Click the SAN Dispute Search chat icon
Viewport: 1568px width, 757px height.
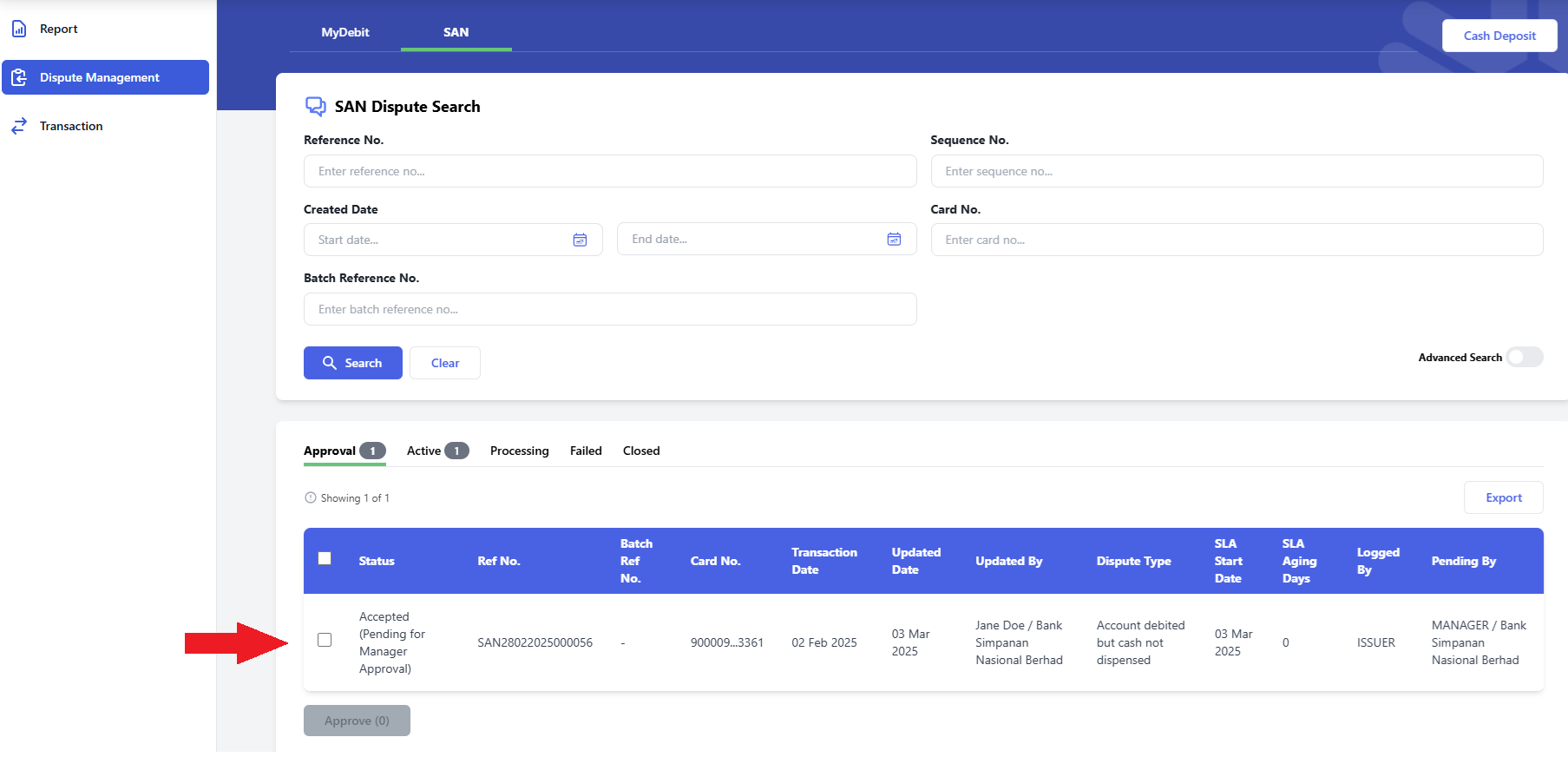coord(316,107)
